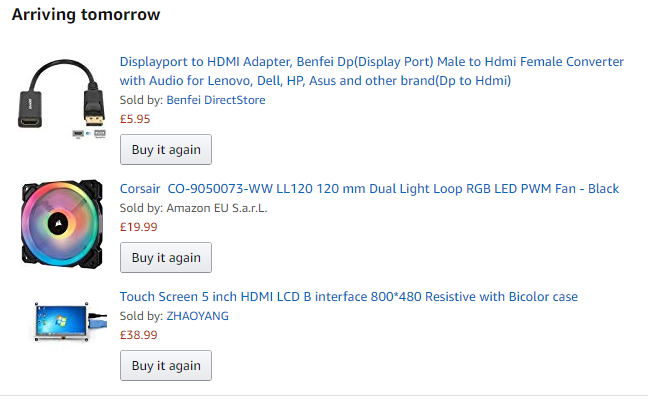Open the Touch Screen 5 inch HDMI LCD link

[348, 297]
